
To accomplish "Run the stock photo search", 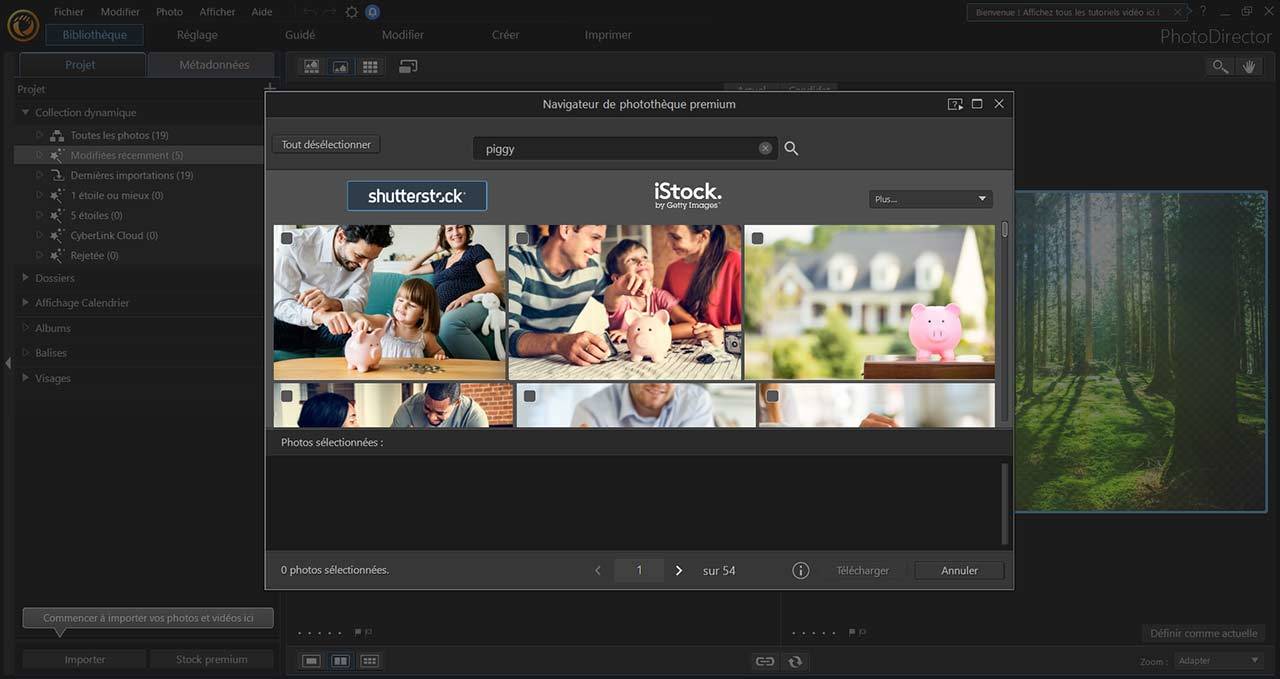I will (791, 148).
